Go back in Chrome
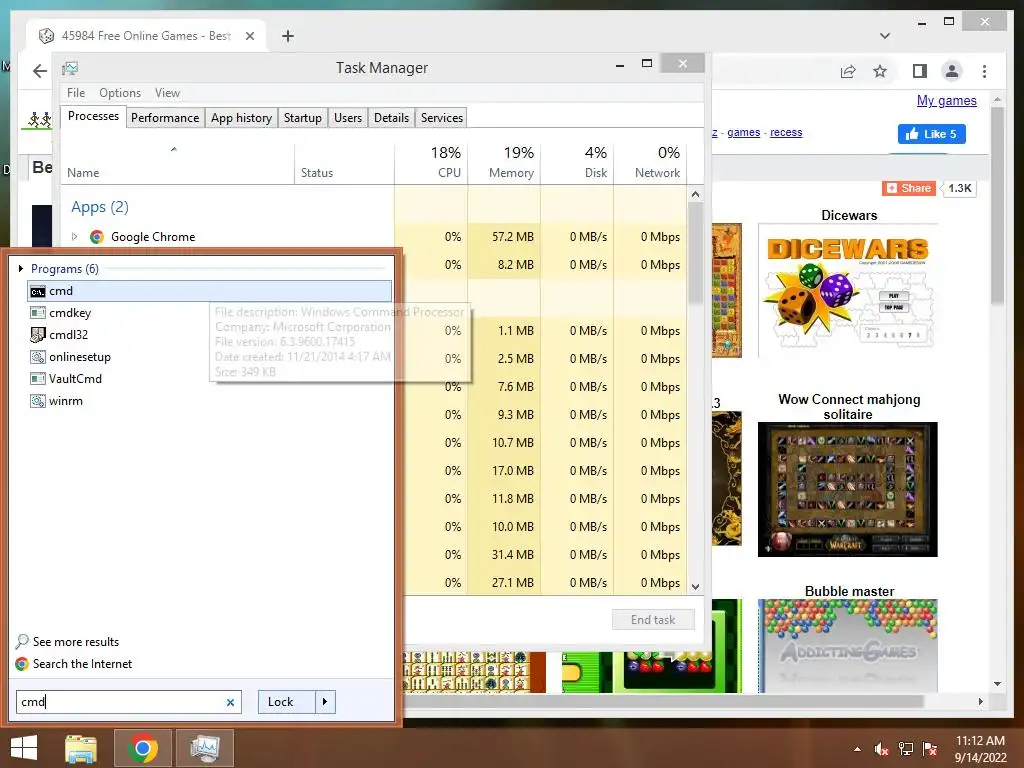Image resolution: width=1024 pixels, height=768 pixels. pos(40,71)
